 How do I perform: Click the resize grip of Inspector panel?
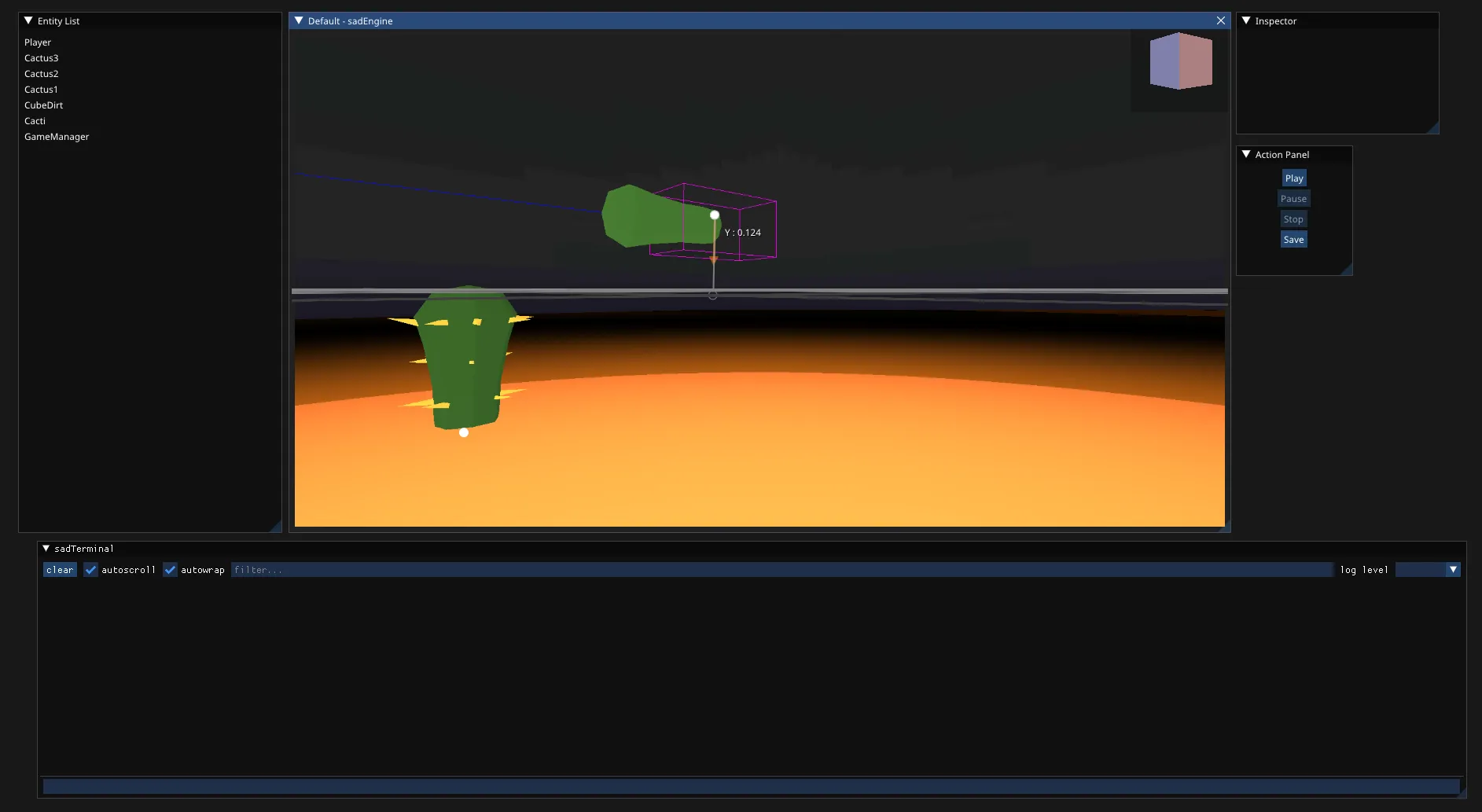[x=1433, y=128]
